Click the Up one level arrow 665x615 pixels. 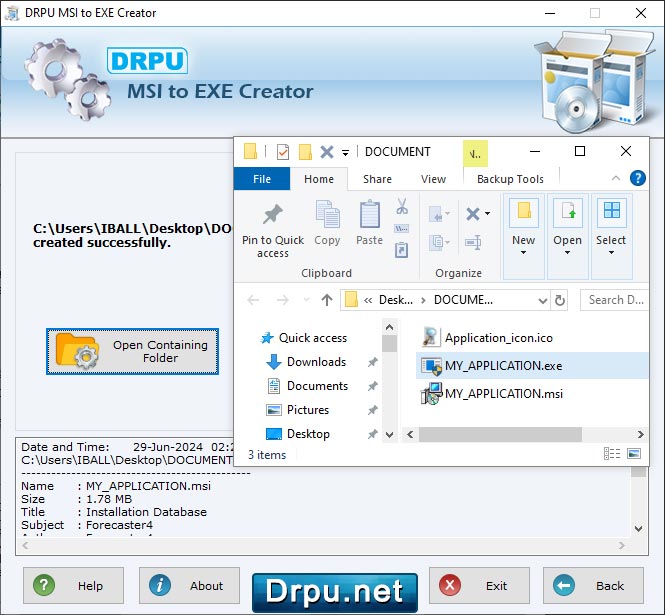click(327, 300)
